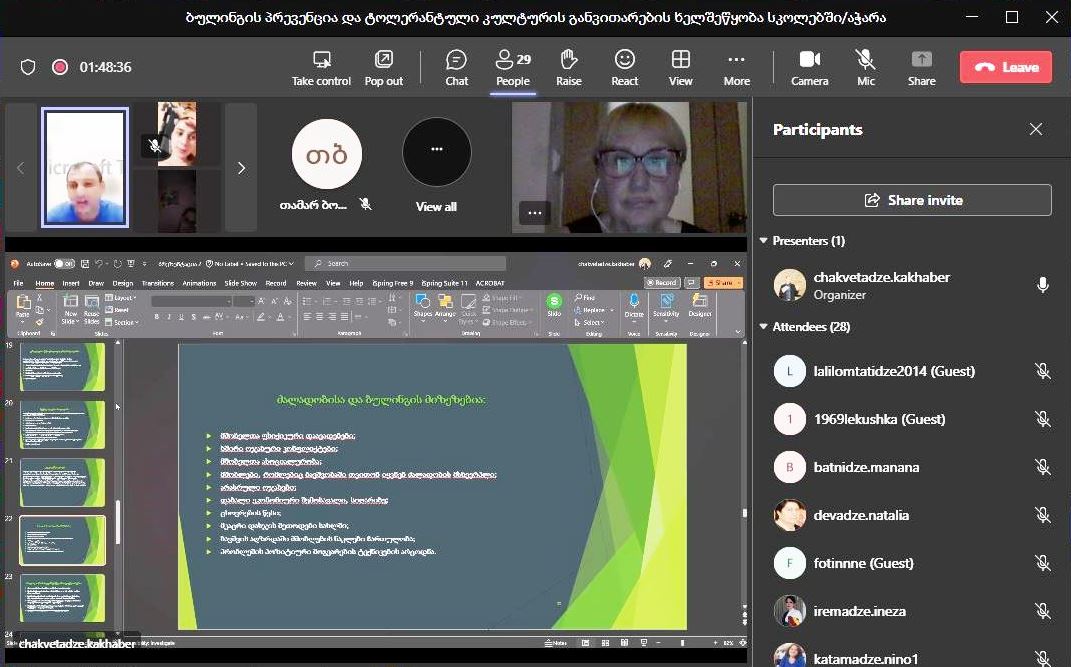
Task: Open the Design tab in PowerPoint
Action: click(x=123, y=283)
